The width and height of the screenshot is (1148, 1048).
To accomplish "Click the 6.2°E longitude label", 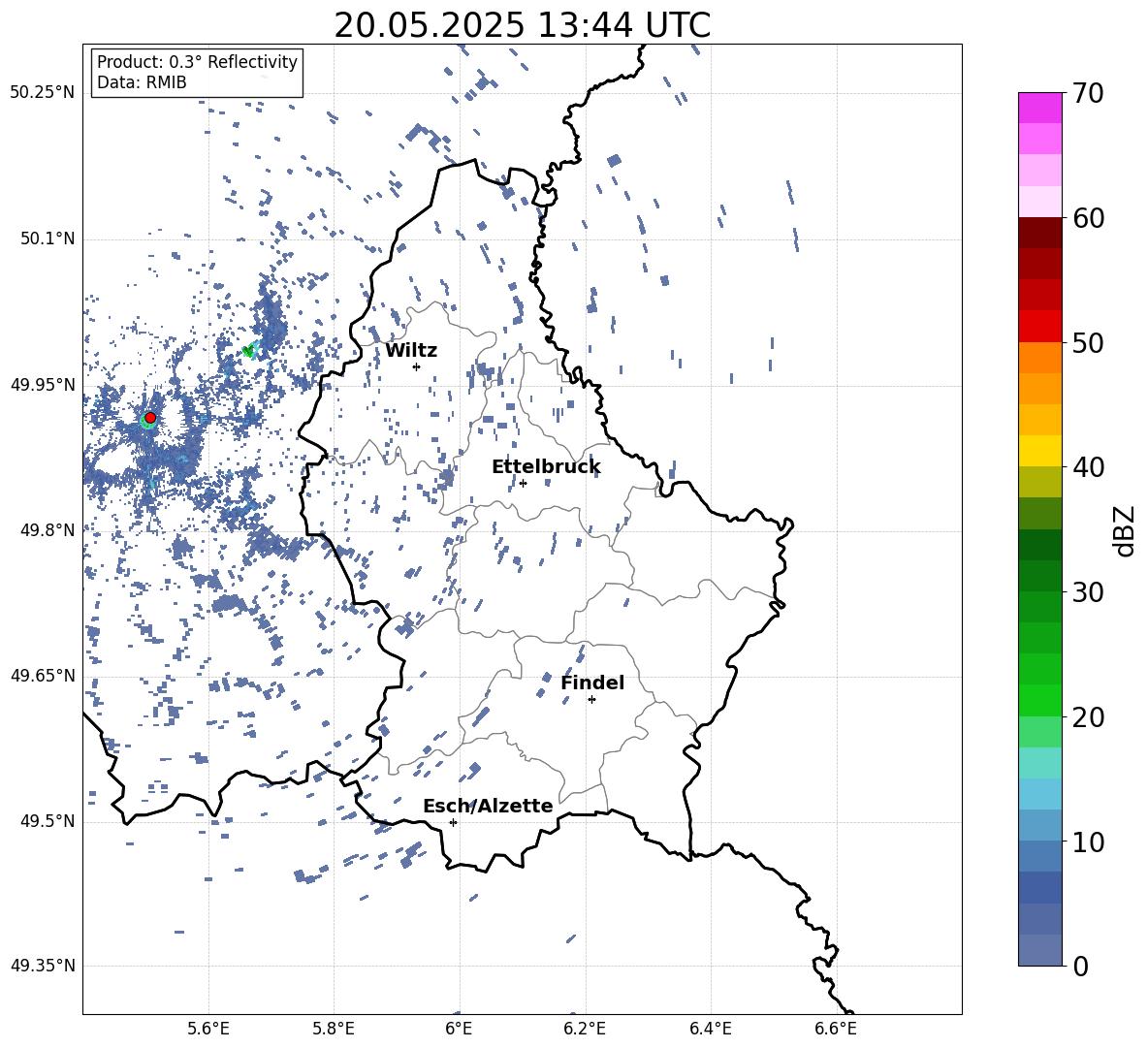I will point(585,1030).
